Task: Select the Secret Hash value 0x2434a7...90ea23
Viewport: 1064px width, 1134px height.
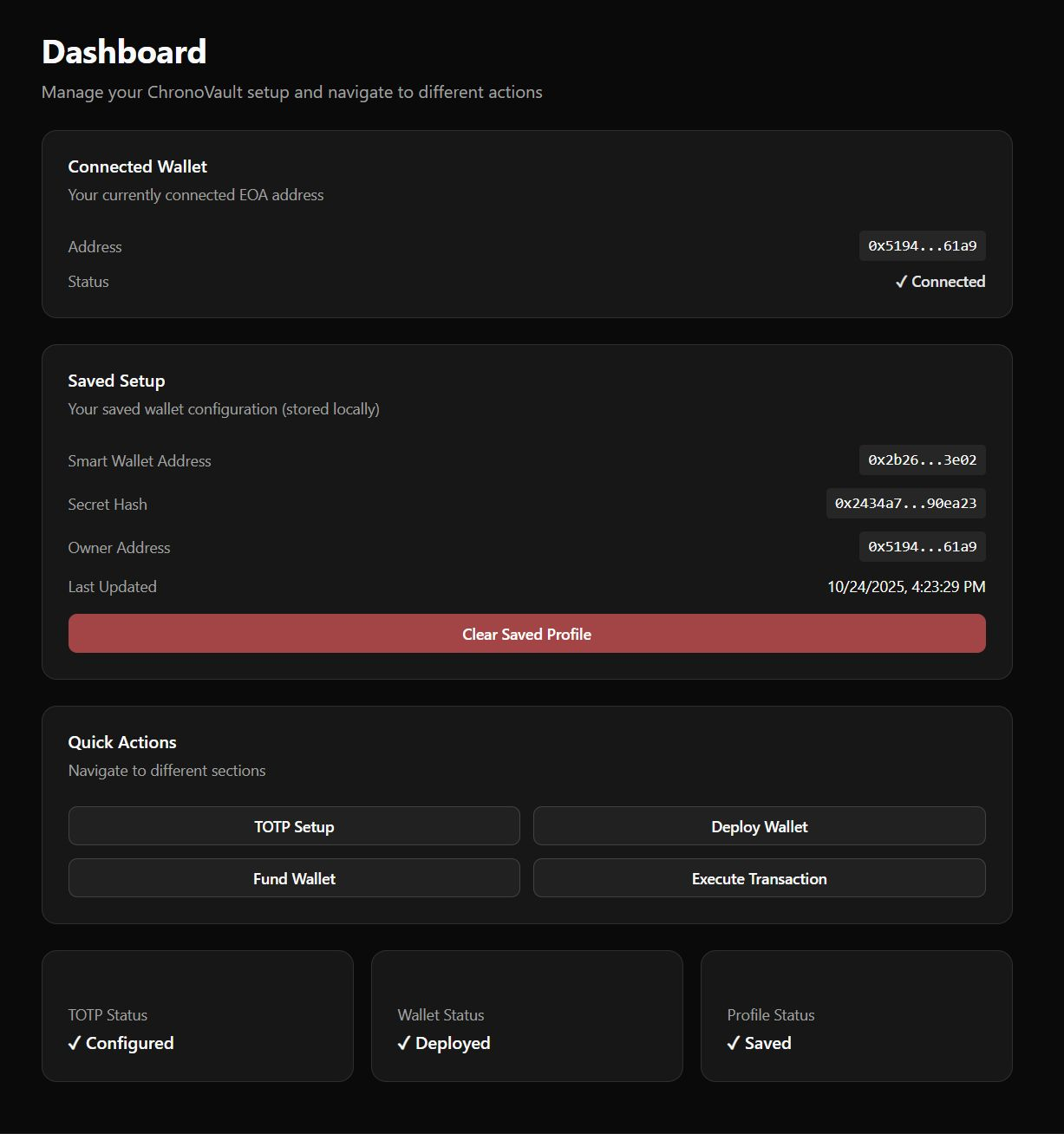Action: (x=906, y=503)
